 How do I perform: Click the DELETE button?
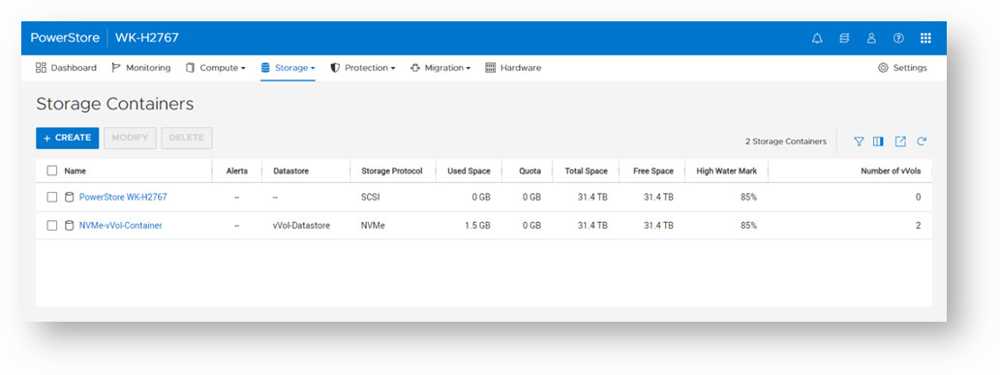tap(187, 138)
